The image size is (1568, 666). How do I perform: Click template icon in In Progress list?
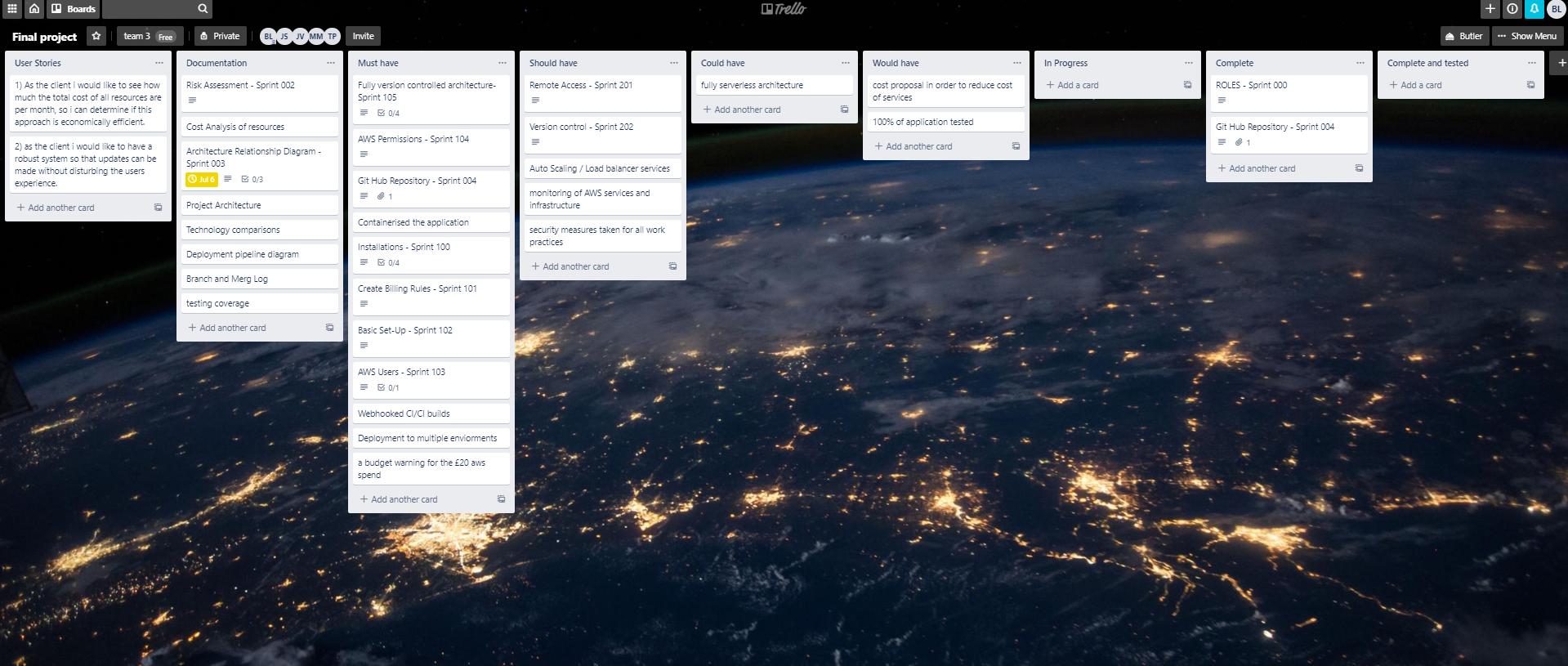tap(1188, 85)
